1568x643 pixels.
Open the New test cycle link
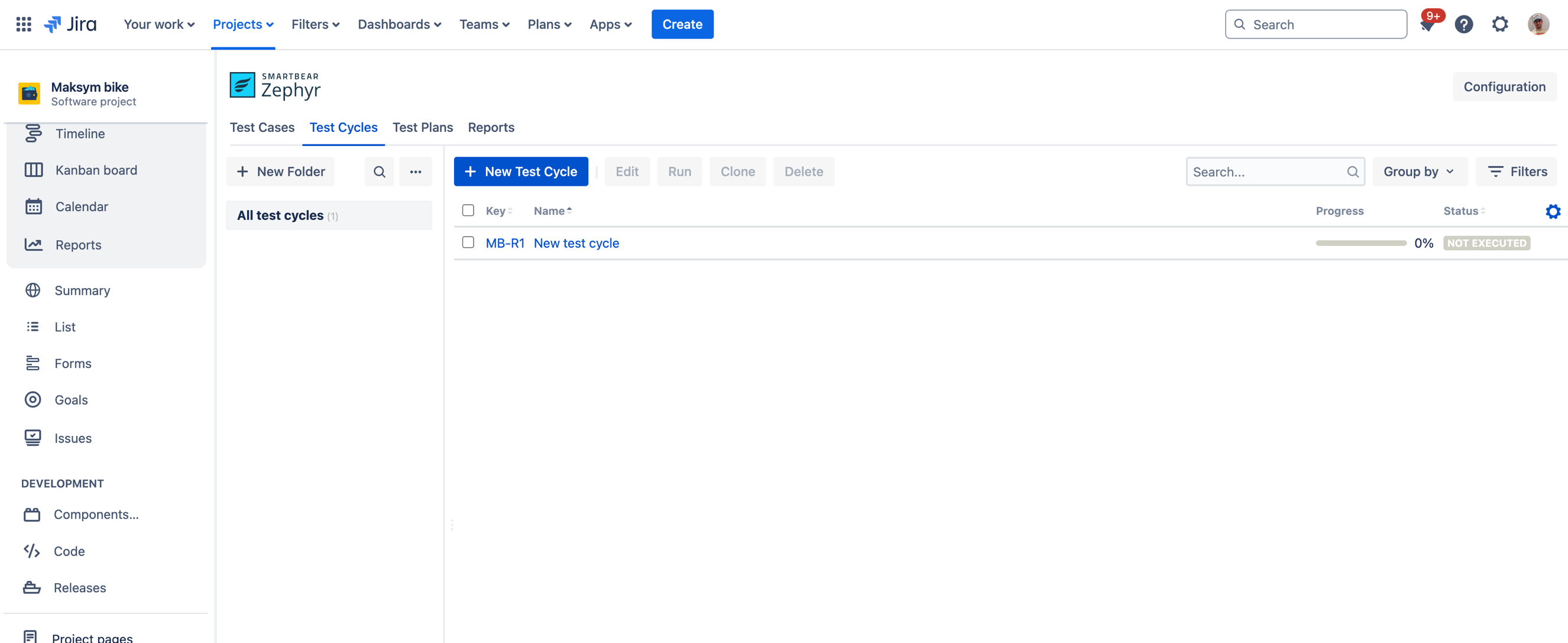tap(576, 243)
